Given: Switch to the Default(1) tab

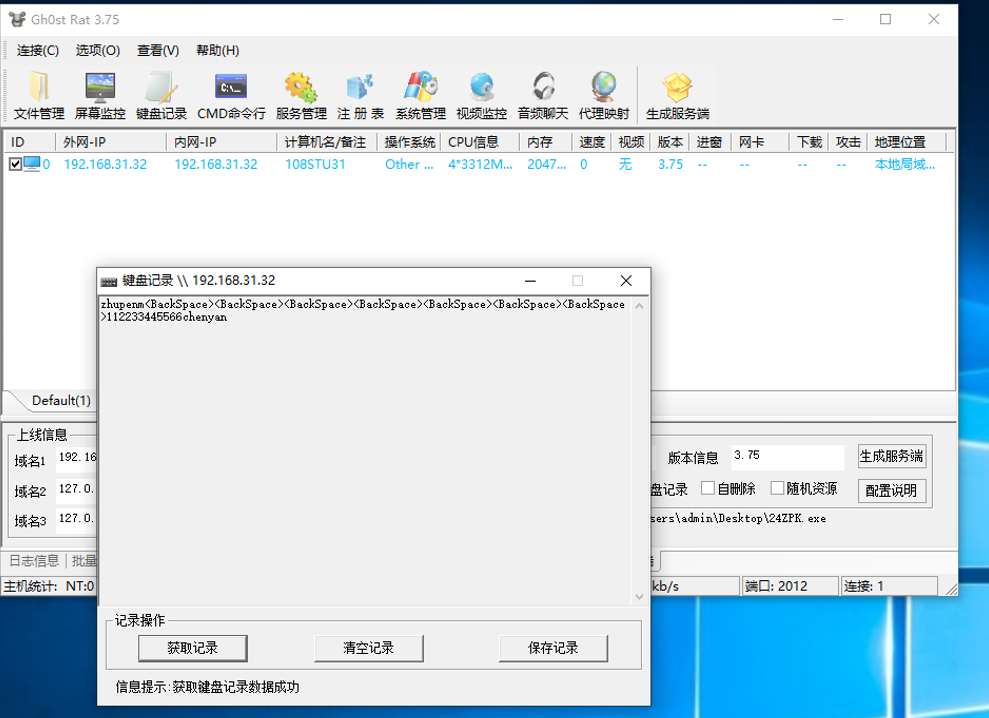Looking at the screenshot, I should click(61, 401).
